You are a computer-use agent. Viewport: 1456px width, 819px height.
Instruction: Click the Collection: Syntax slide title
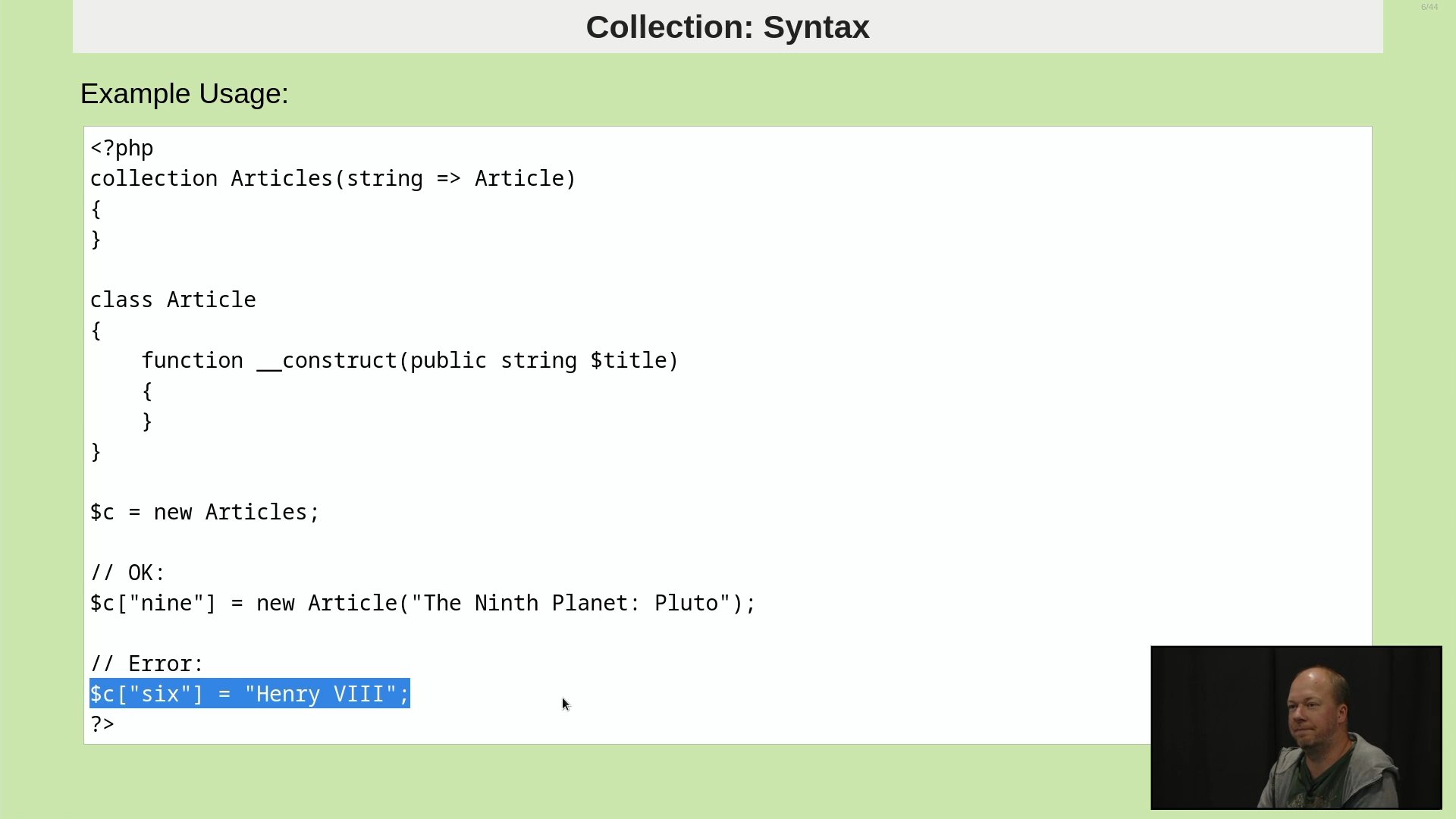point(727,27)
